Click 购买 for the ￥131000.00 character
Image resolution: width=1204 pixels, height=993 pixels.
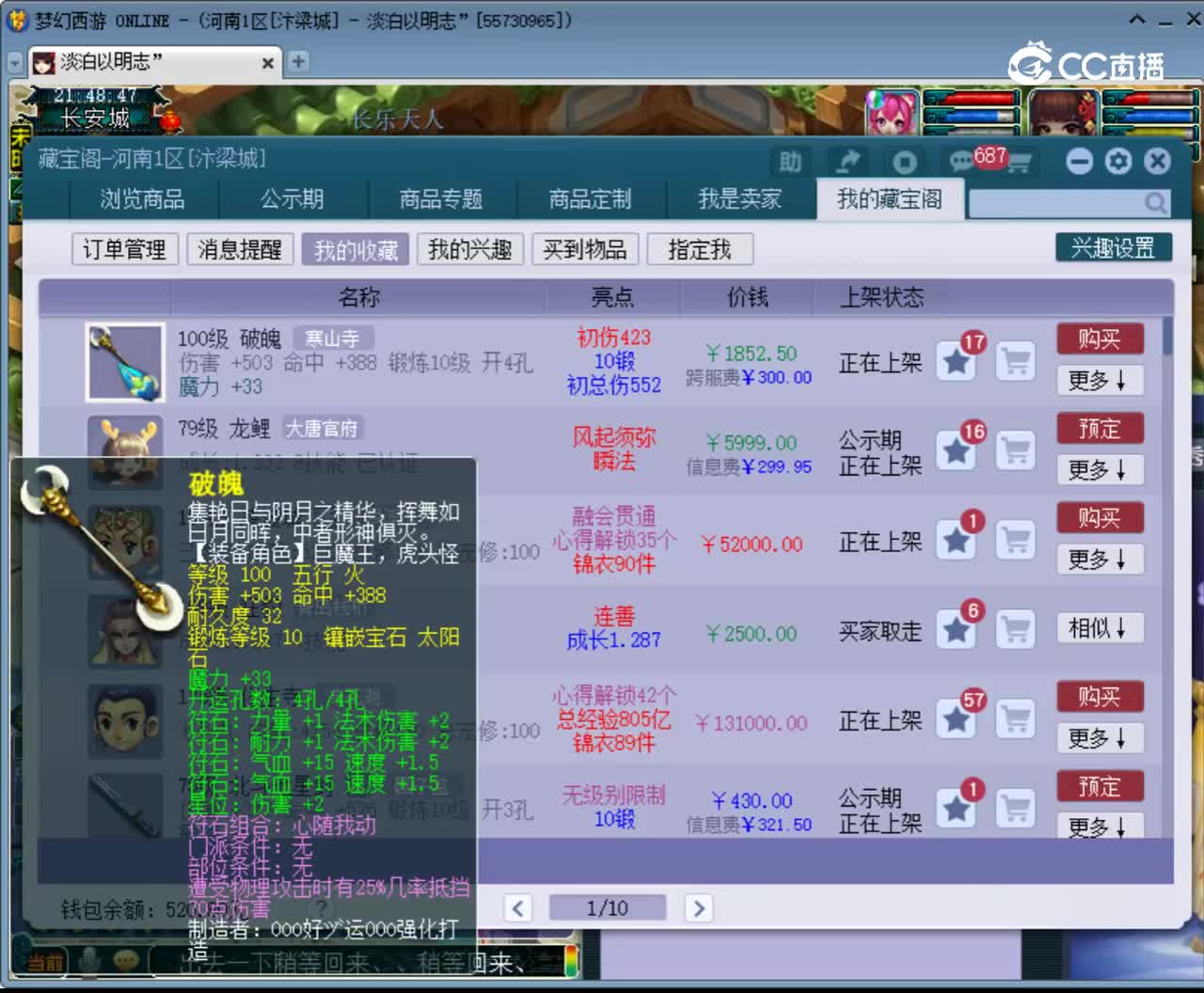click(x=1100, y=696)
